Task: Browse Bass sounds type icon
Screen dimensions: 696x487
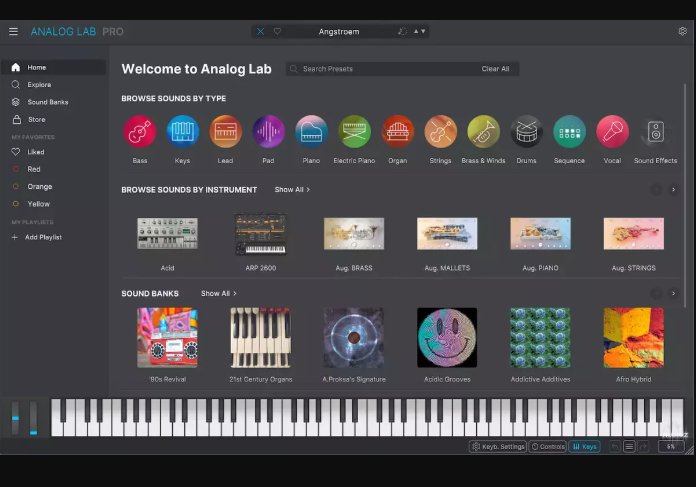Action: [x=140, y=131]
